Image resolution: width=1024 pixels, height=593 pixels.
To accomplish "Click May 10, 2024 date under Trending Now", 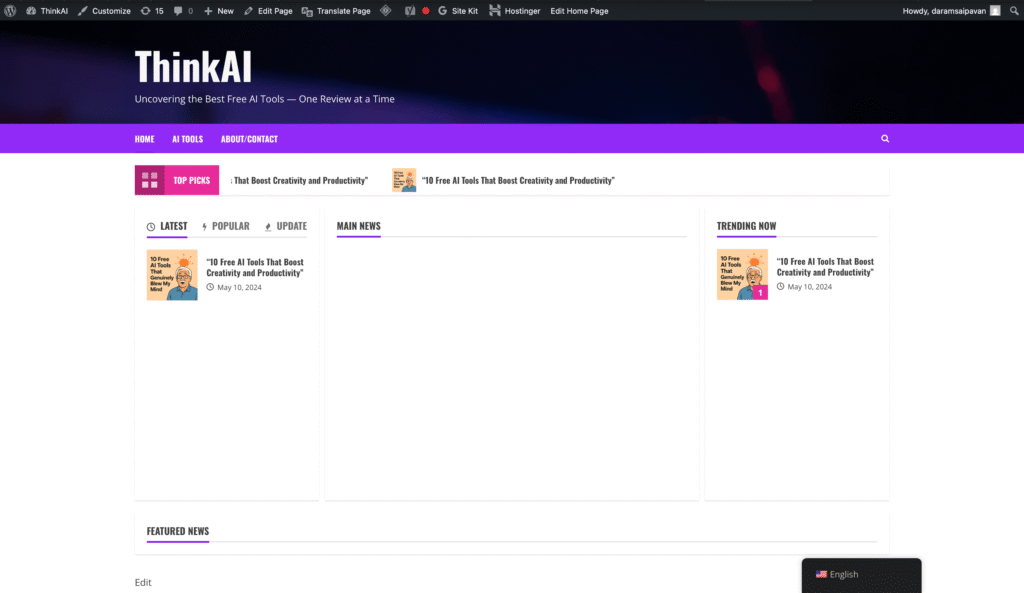I will pyautogui.click(x=809, y=287).
